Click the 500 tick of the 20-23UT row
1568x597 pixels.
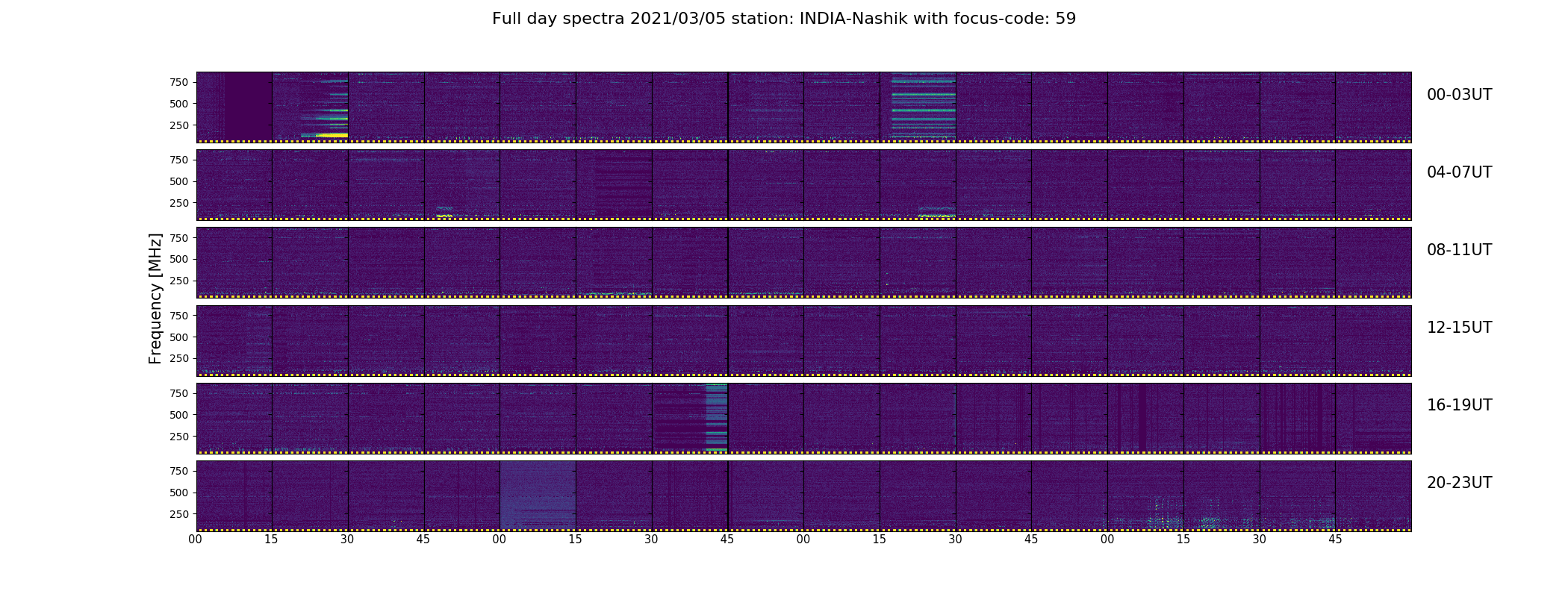(x=179, y=492)
